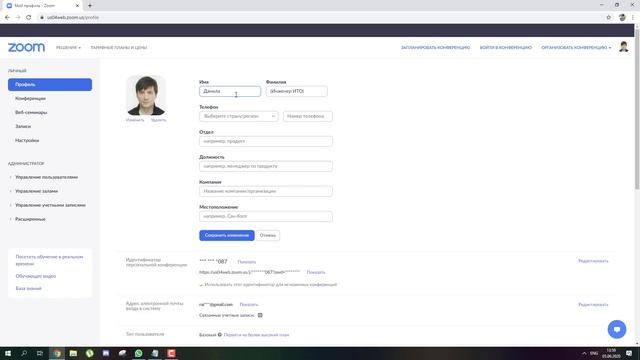
Task: Show the sign-in email address
Action: coord(249,304)
